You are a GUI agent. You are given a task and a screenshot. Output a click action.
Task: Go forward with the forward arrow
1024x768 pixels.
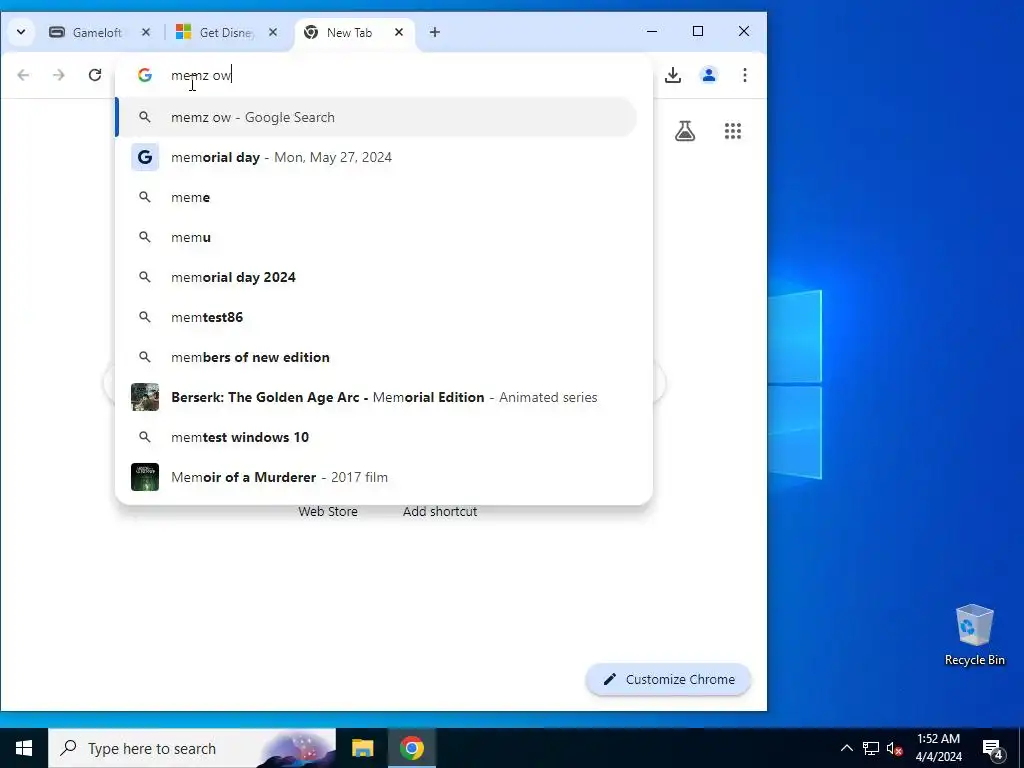pyautogui.click(x=59, y=75)
